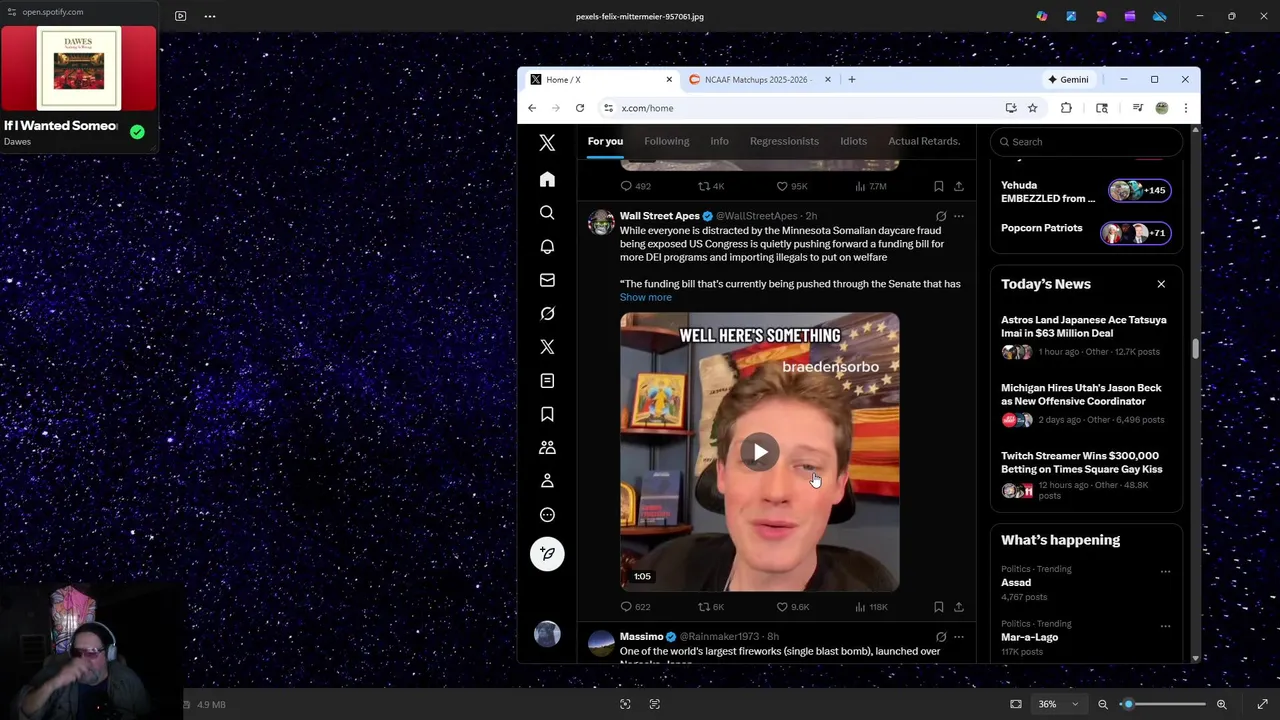Open More circle icon in X sidebar
The width and height of the screenshot is (1280, 720).
click(x=547, y=515)
